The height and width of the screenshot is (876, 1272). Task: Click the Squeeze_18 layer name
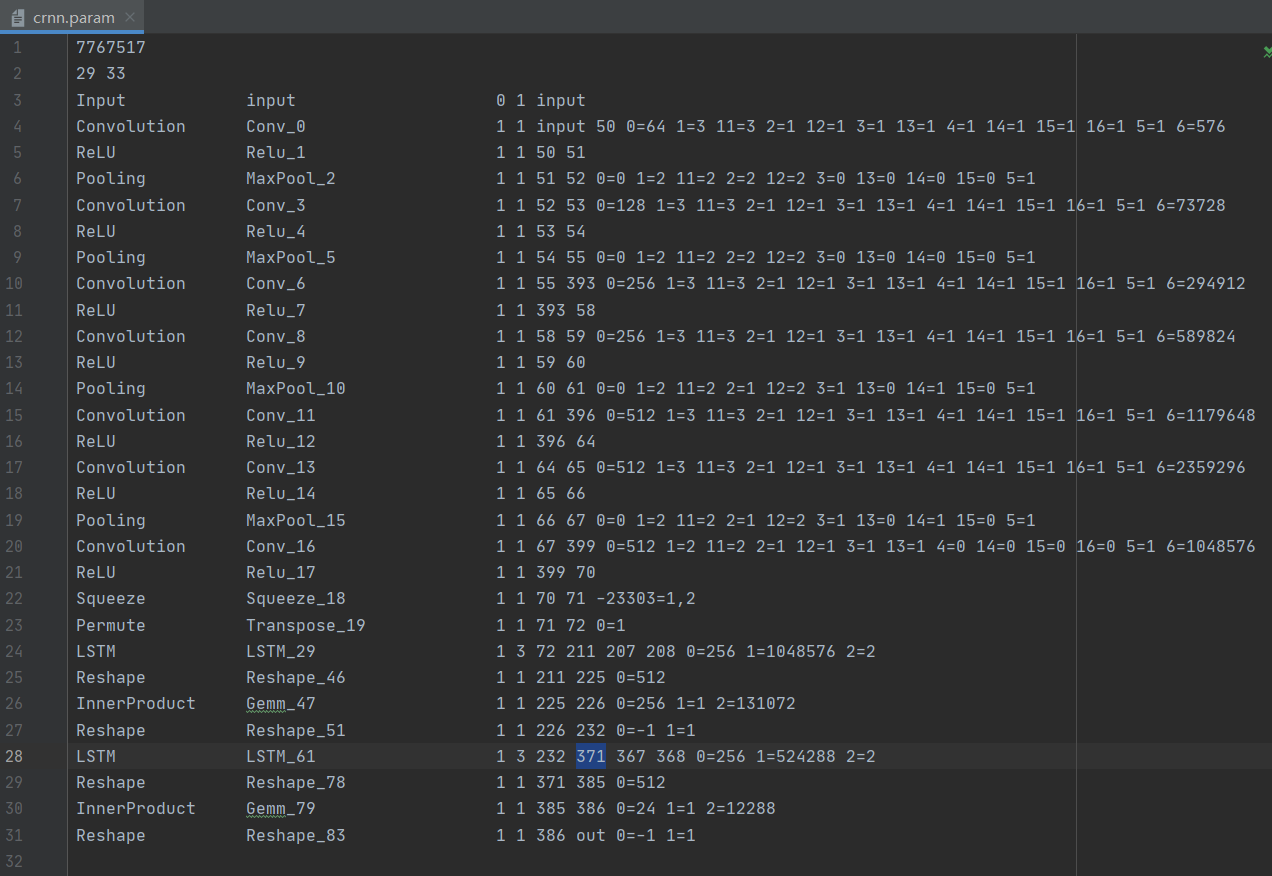coord(296,599)
